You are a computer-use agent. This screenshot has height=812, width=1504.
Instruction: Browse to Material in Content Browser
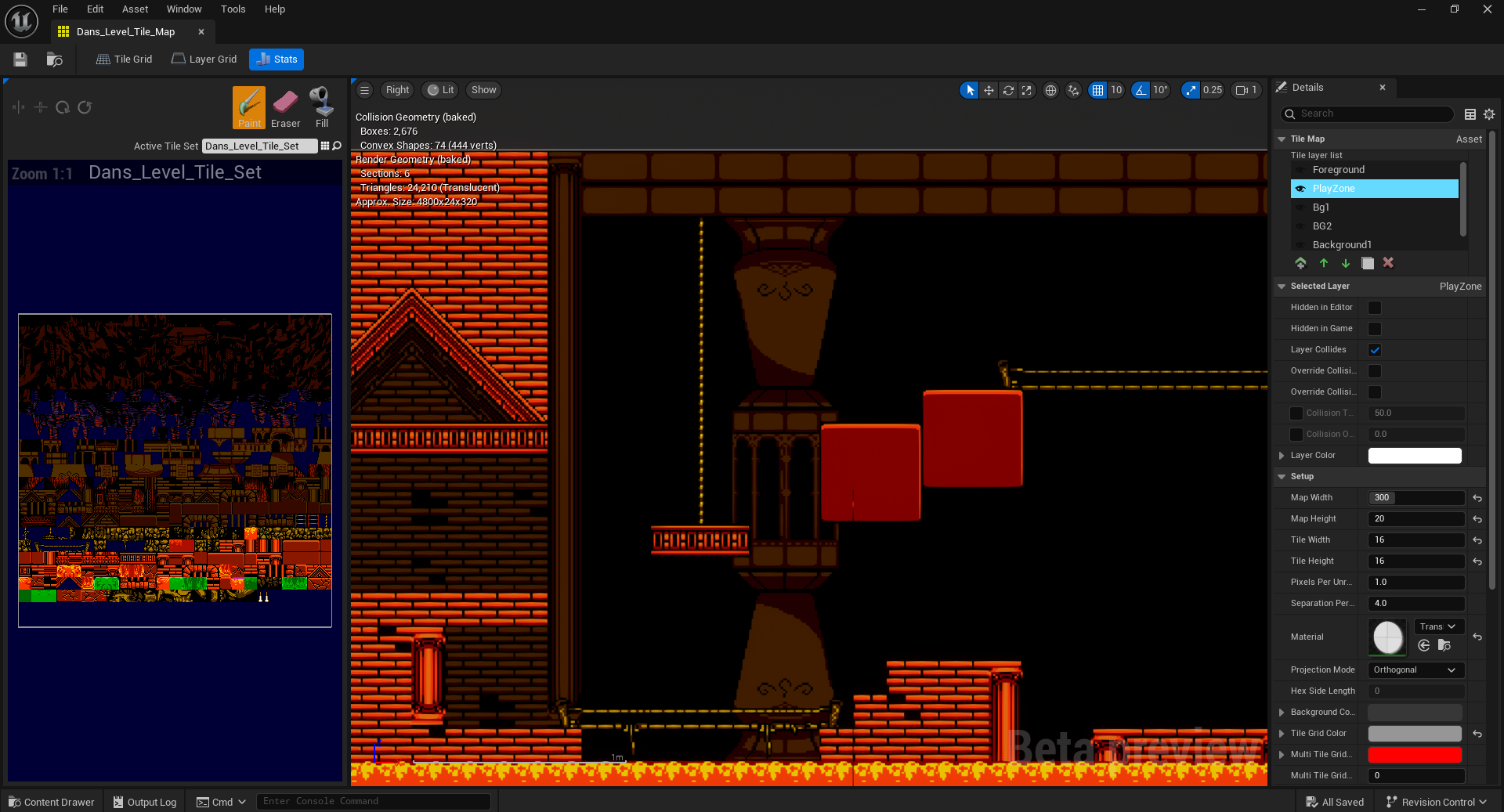pyautogui.click(x=1444, y=645)
